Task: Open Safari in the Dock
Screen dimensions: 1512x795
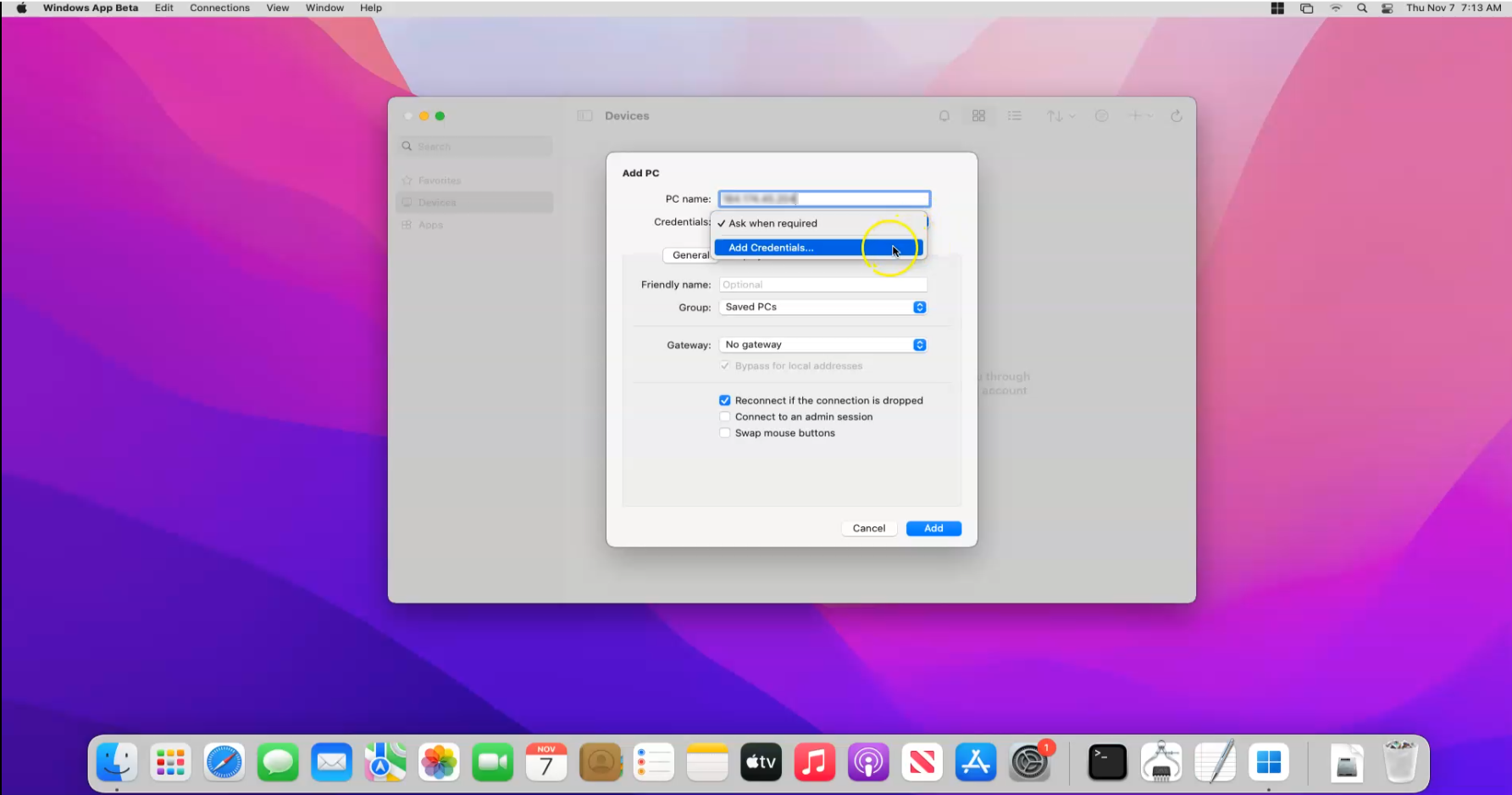Action: pyautogui.click(x=224, y=763)
